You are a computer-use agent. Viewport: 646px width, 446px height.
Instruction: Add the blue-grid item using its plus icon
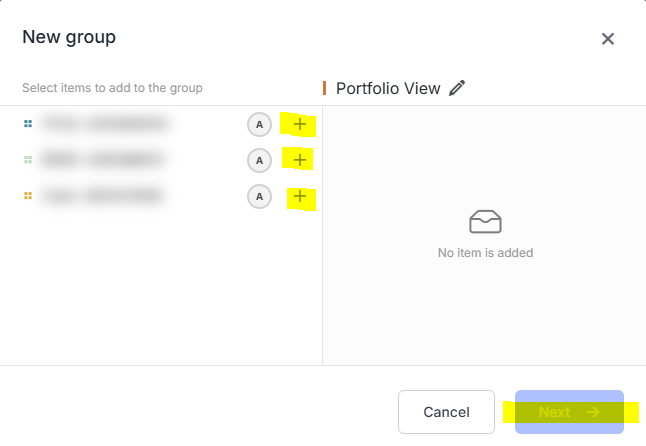(x=300, y=124)
